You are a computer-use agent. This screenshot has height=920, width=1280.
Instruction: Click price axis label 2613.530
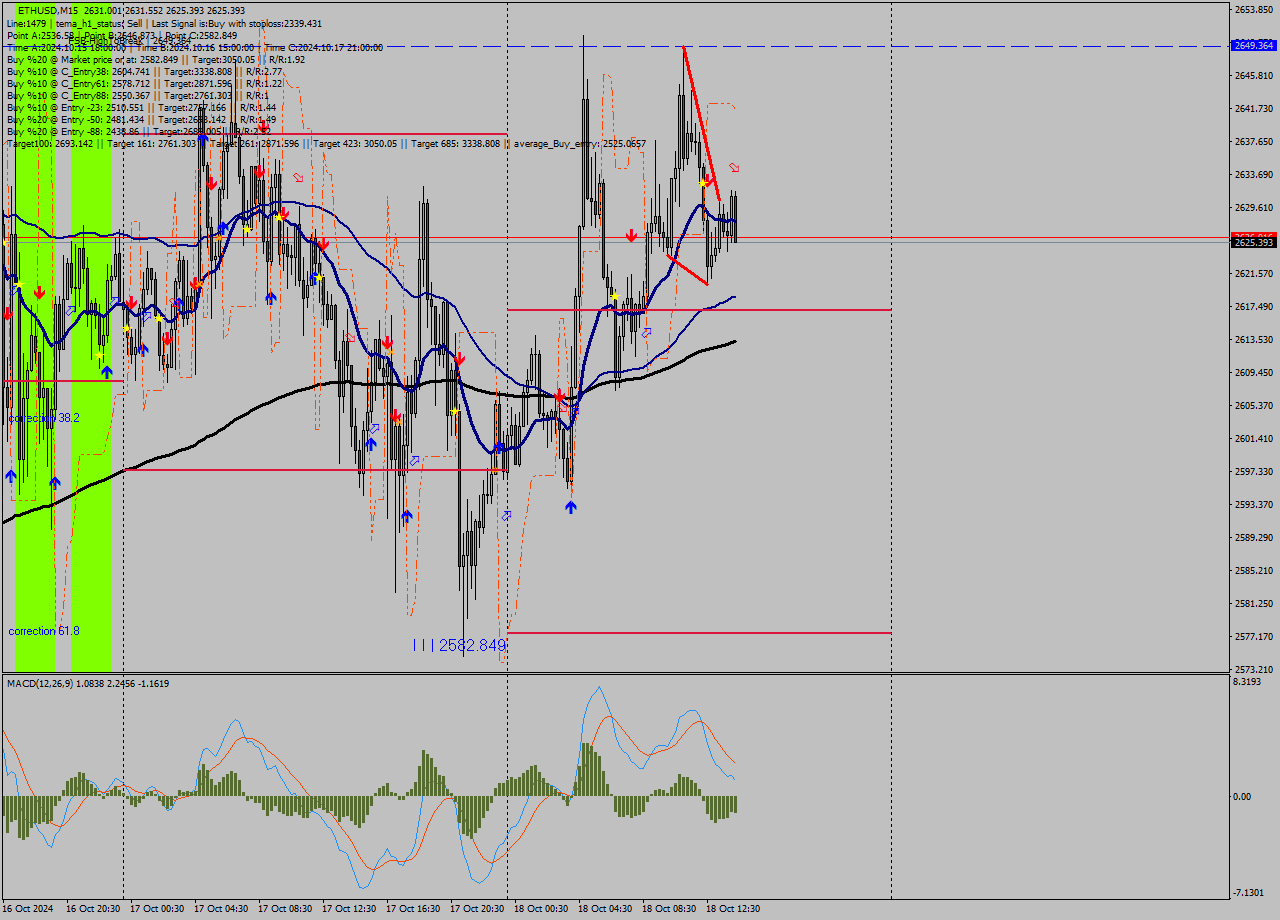[1253, 340]
